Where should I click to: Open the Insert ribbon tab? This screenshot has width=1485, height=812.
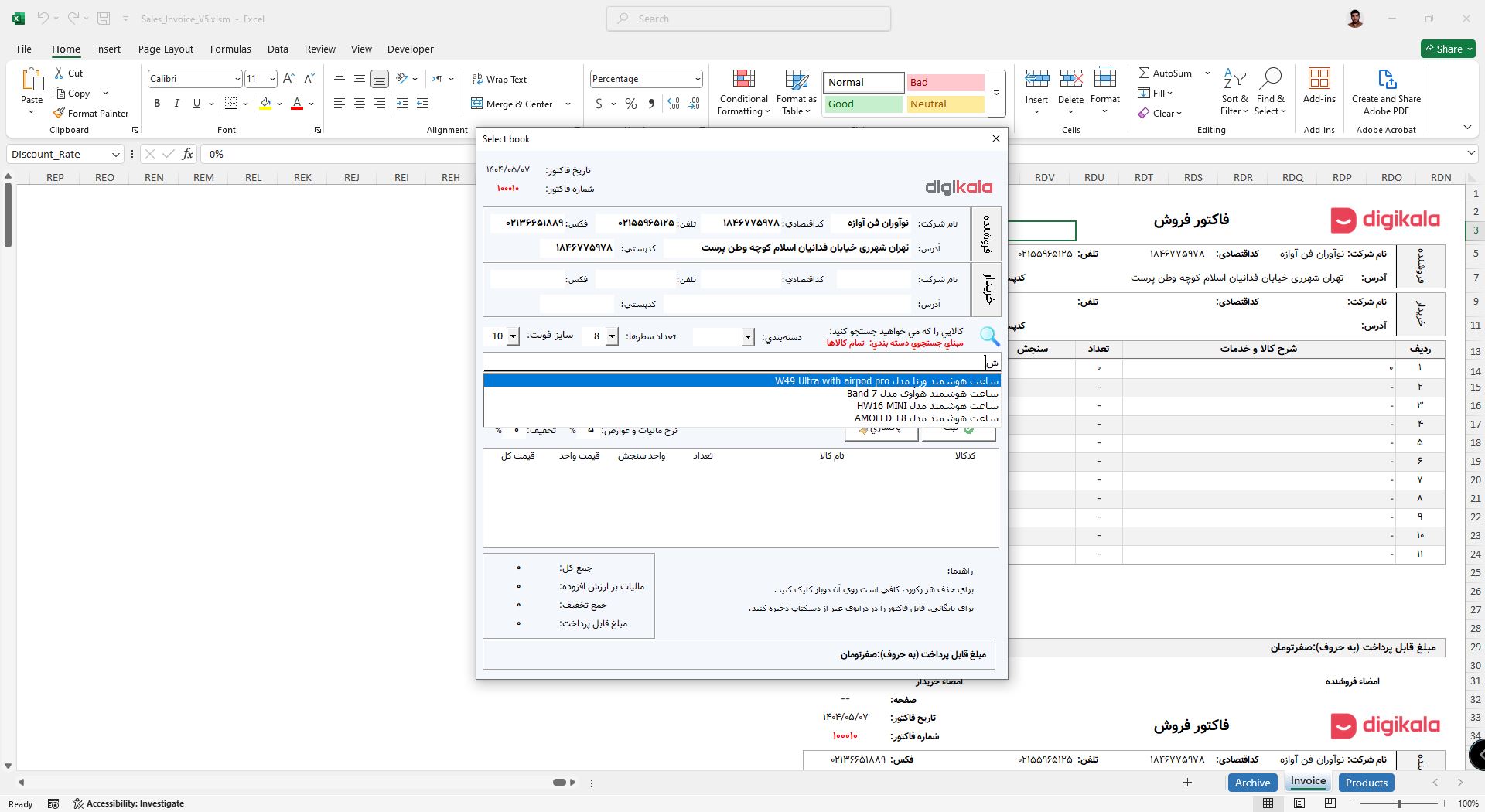pos(108,49)
